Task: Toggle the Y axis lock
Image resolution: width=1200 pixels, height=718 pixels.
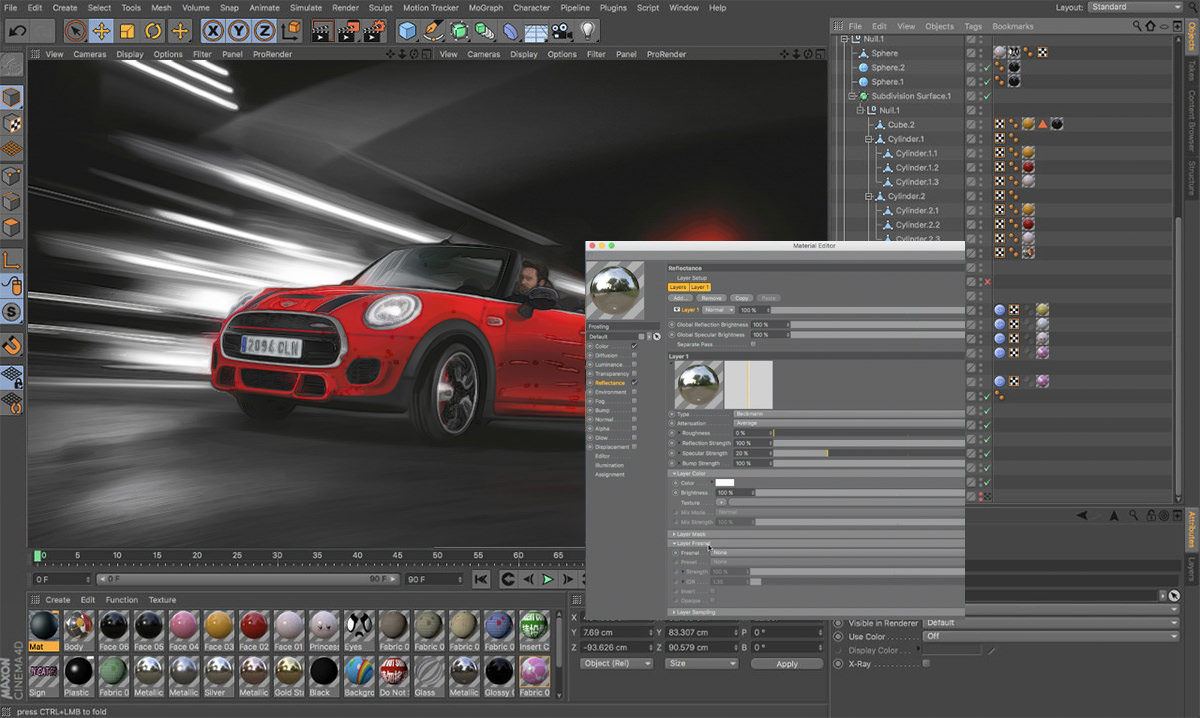Action: click(x=239, y=31)
